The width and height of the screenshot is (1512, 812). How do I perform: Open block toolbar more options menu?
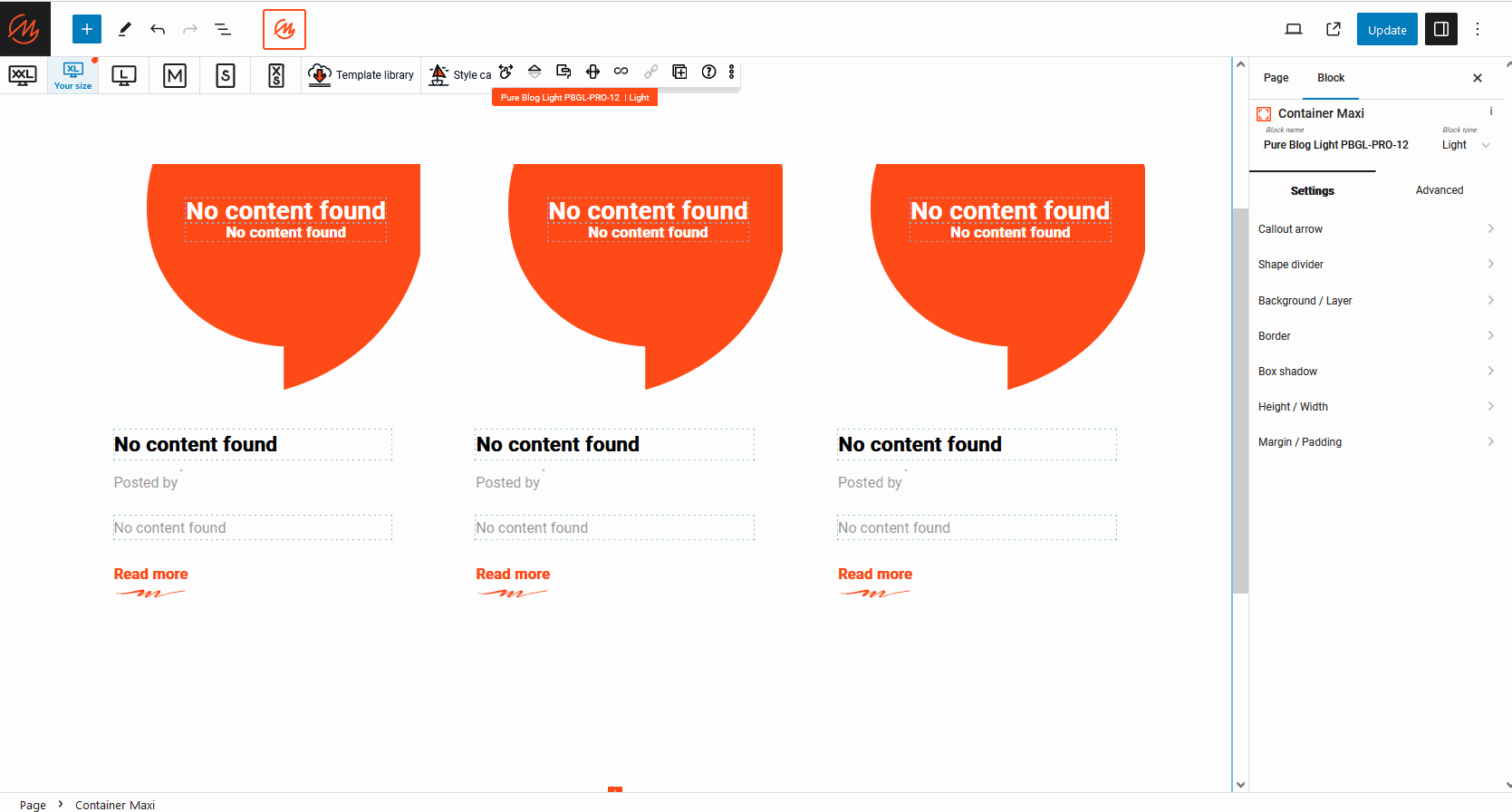coord(731,72)
